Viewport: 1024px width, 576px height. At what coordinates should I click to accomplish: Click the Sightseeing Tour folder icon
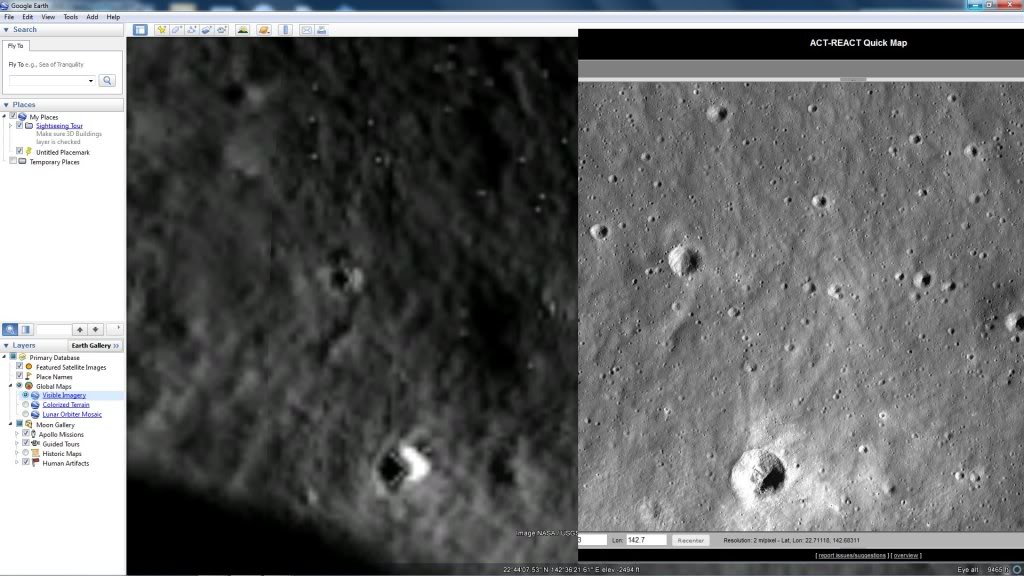pos(29,125)
